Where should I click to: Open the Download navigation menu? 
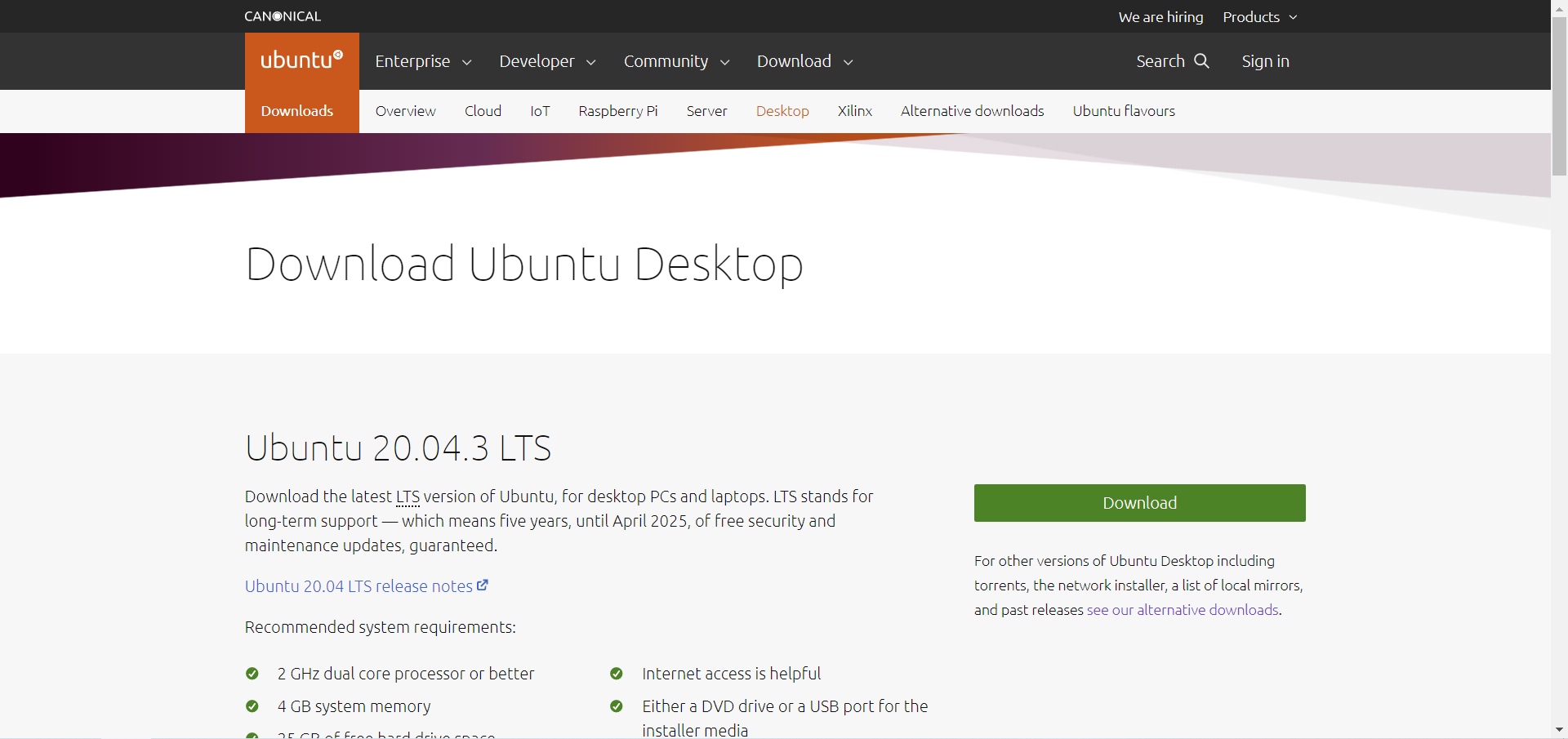click(x=794, y=61)
